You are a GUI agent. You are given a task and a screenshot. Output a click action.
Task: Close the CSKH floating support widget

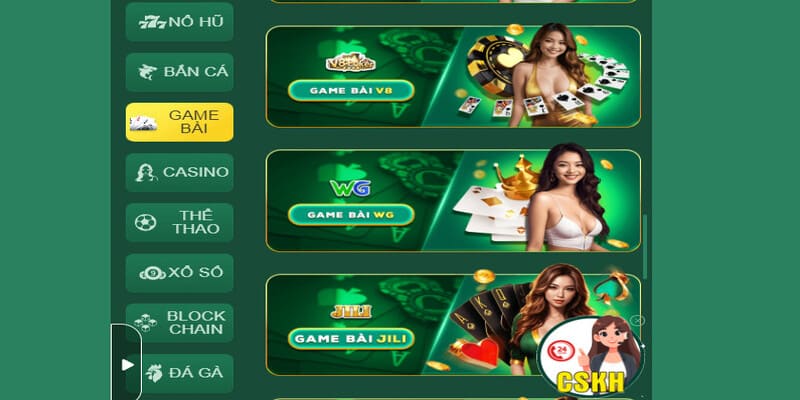[x=637, y=320]
